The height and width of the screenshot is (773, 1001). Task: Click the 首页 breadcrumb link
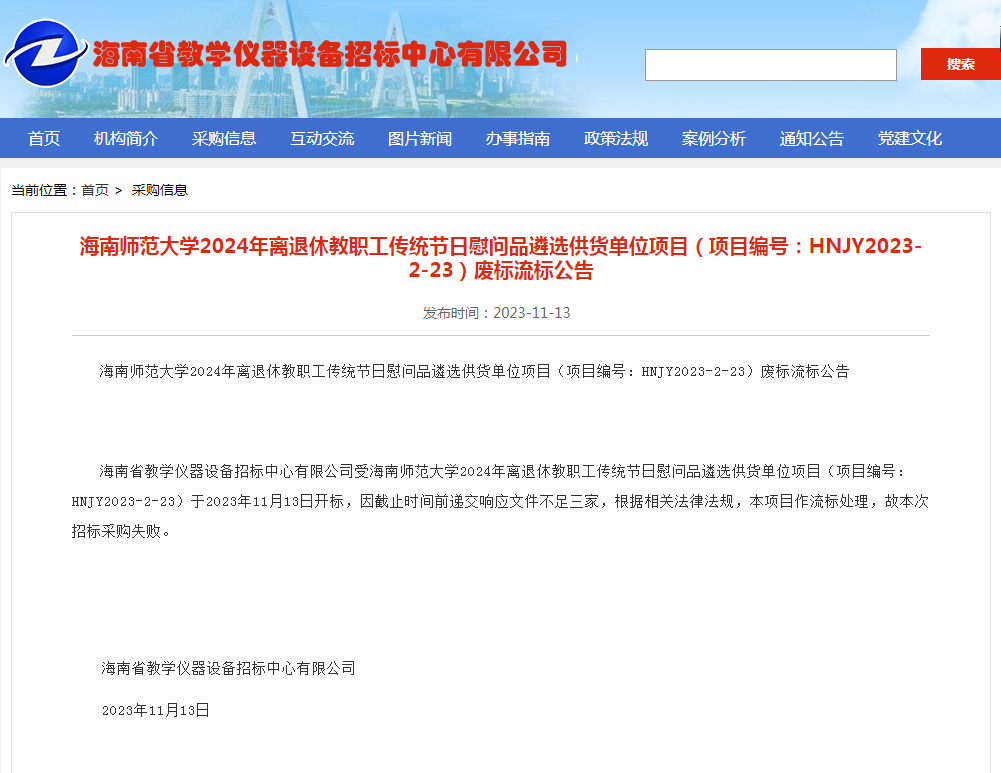click(95, 190)
